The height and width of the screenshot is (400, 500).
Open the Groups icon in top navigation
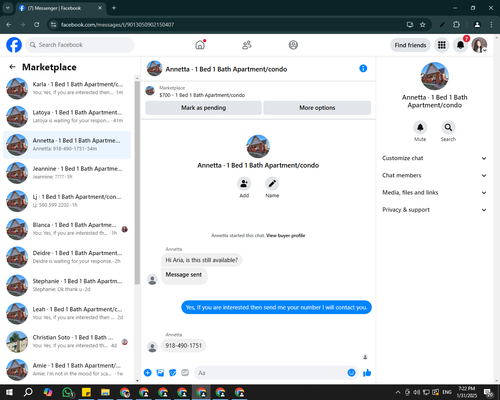293,45
